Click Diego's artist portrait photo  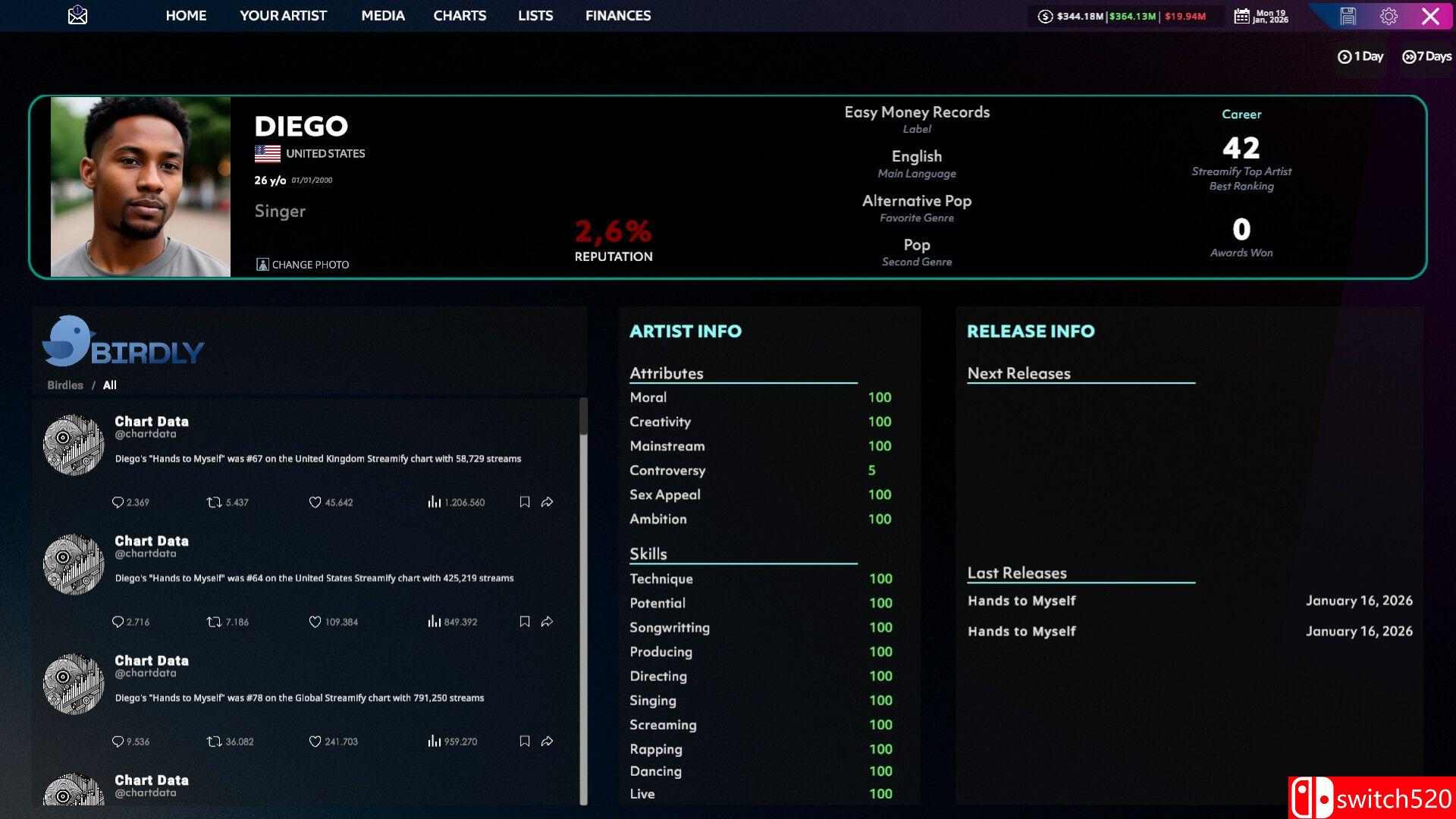pyautogui.click(x=140, y=187)
